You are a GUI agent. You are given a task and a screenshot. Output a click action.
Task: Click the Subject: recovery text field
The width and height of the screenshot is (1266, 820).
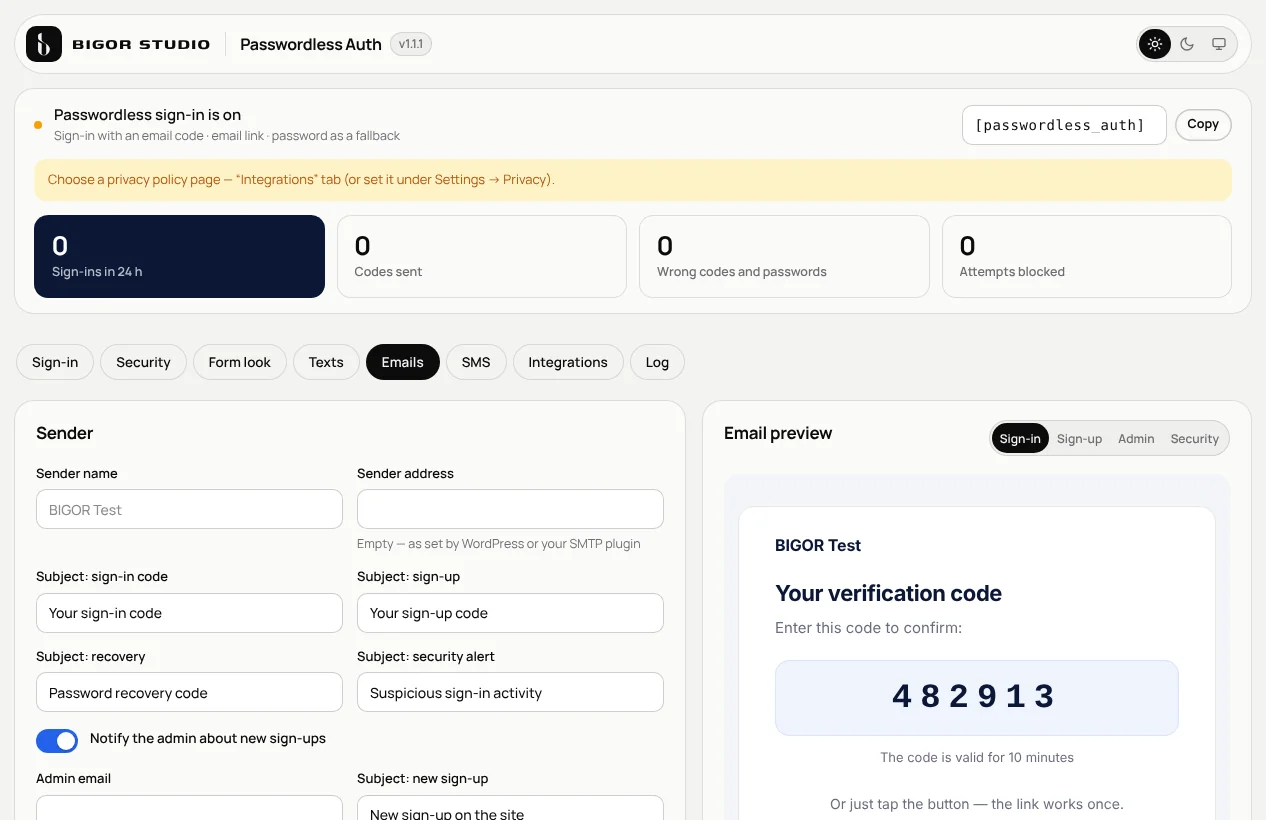click(x=189, y=692)
